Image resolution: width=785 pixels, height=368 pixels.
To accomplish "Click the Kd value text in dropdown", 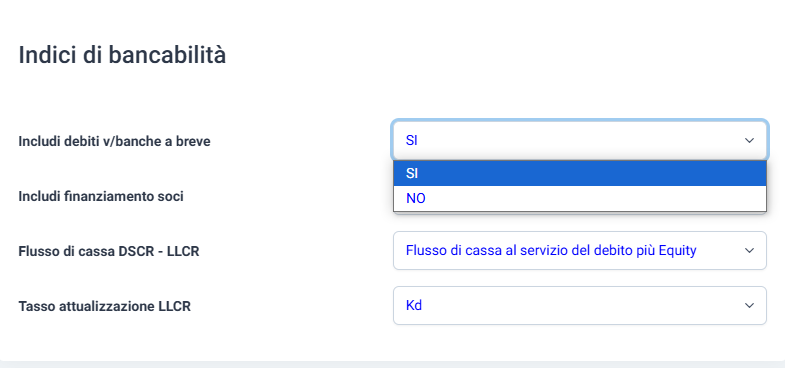I will (414, 305).
